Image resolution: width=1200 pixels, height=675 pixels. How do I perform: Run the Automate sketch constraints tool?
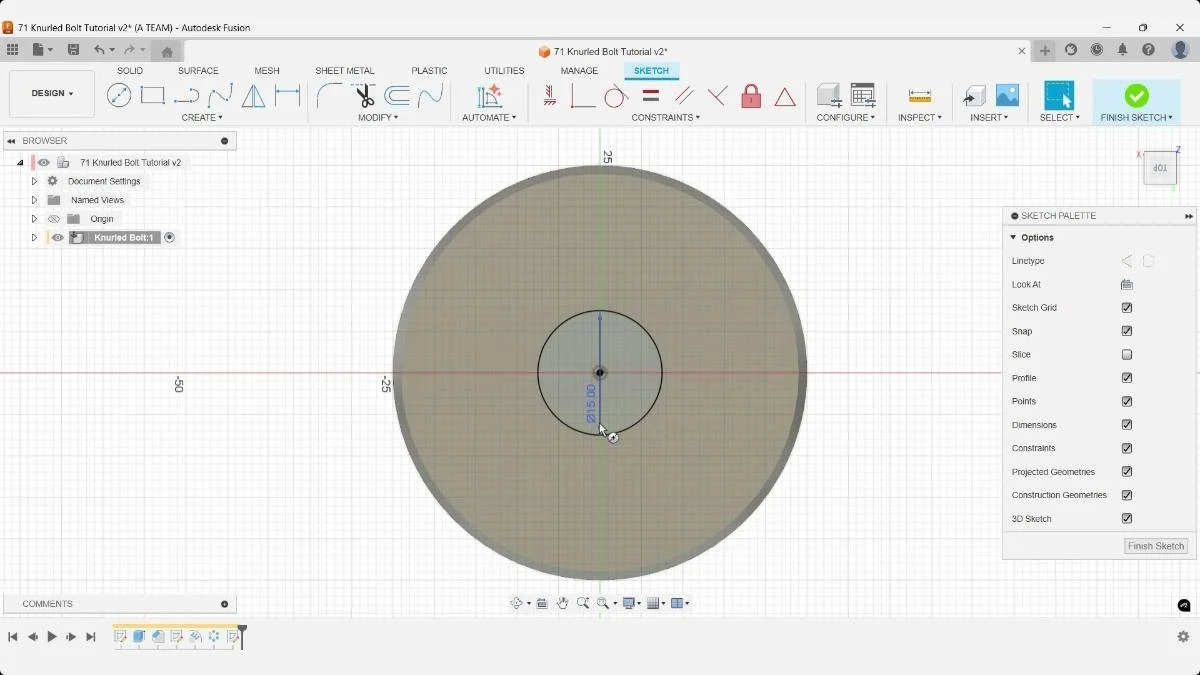489,96
